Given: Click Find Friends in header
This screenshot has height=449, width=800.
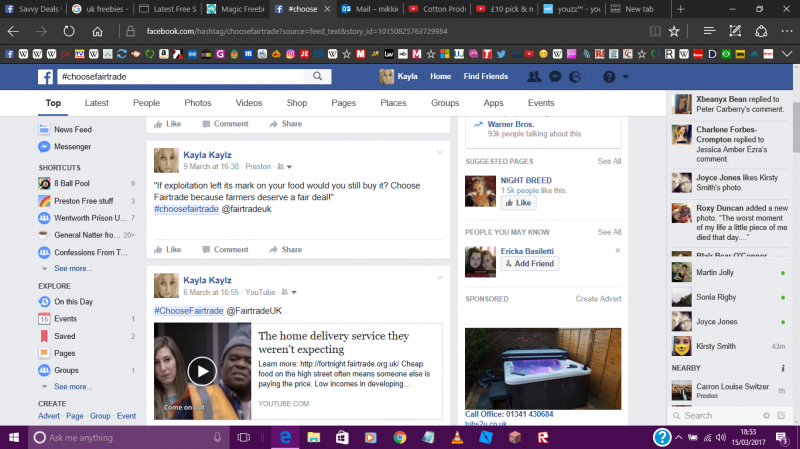Looking at the screenshot, I should tap(486, 77).
